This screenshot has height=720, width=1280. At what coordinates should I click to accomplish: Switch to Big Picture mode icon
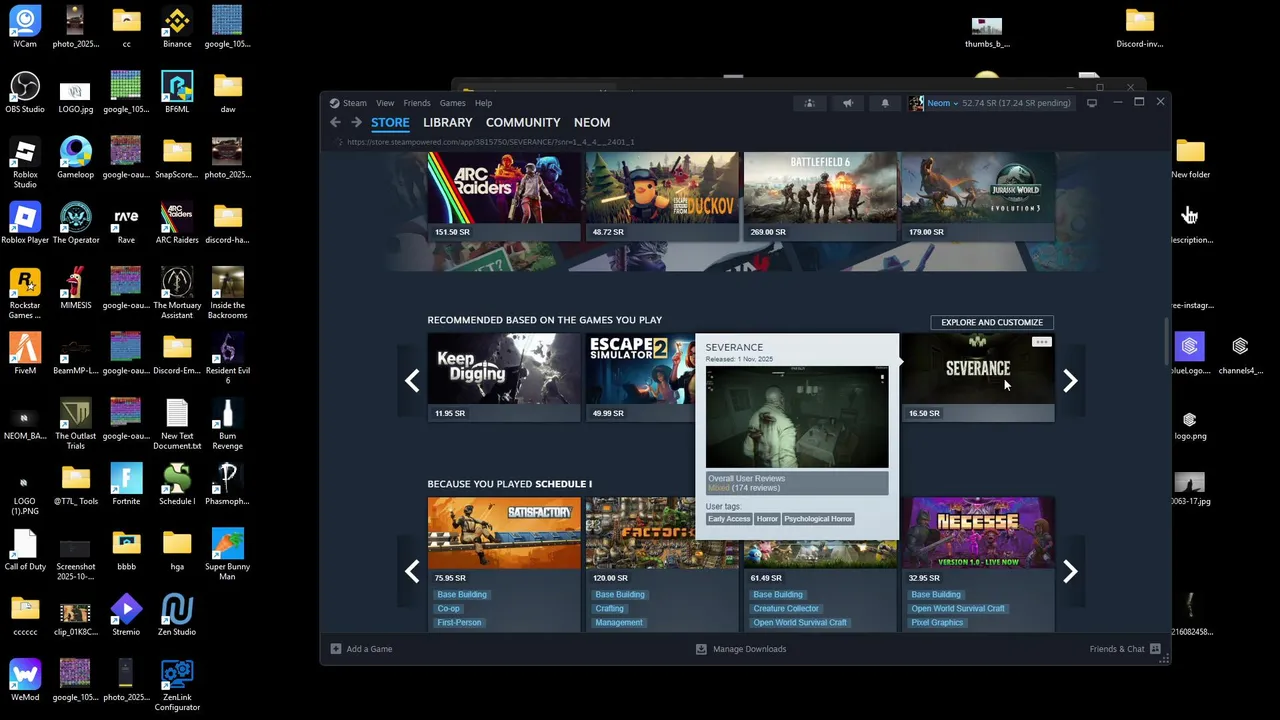1092,102
